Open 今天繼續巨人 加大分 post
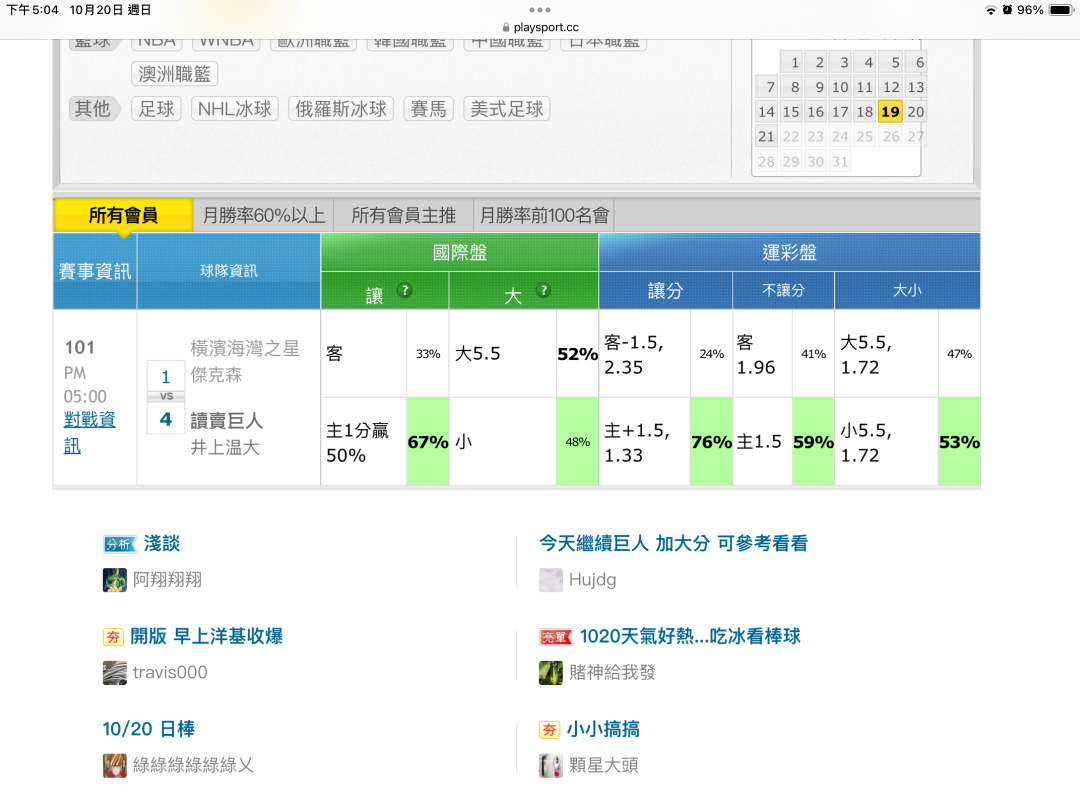 (x=673, y=543)
